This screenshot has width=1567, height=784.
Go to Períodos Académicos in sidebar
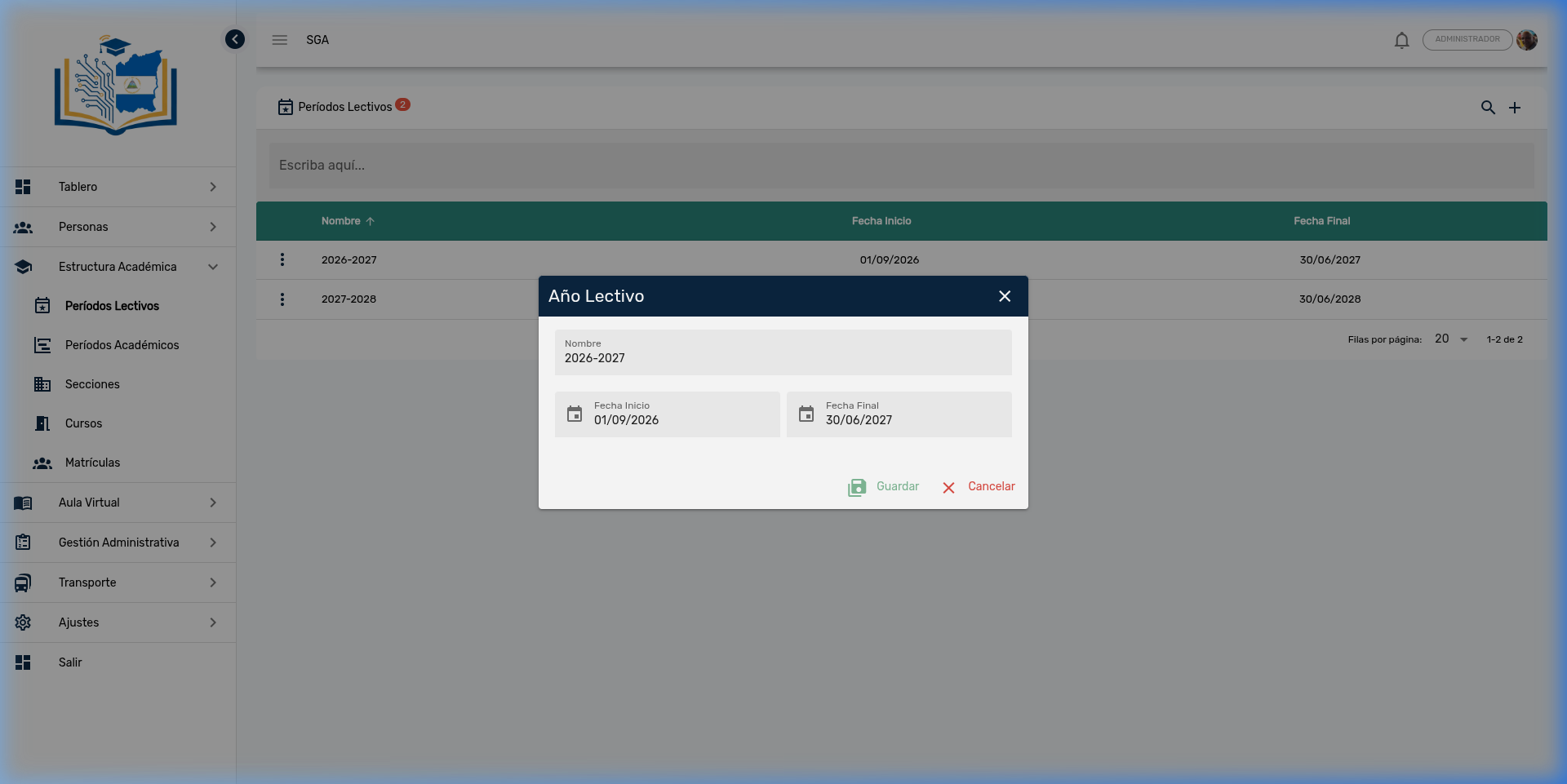pyautogui.click(x=122, y=345)
